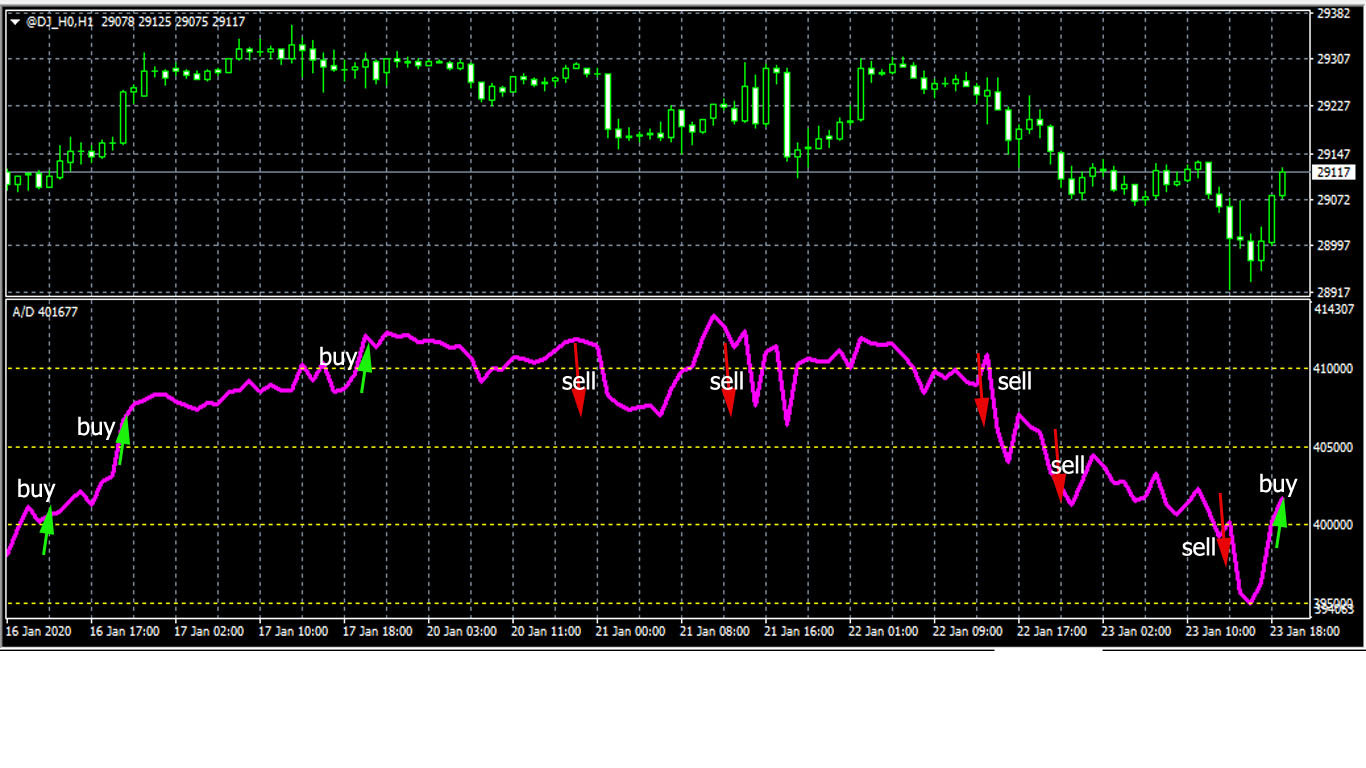Click time axis label 17 Jan 18:00

[379, 632]
